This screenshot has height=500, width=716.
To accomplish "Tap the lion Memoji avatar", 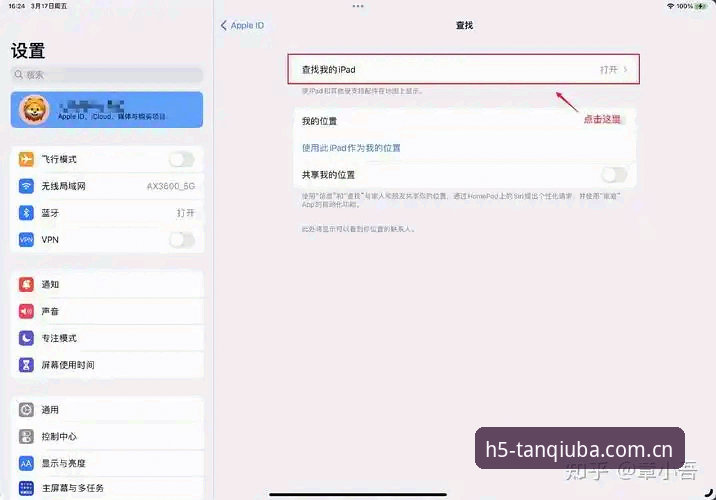I will point(34,110).
